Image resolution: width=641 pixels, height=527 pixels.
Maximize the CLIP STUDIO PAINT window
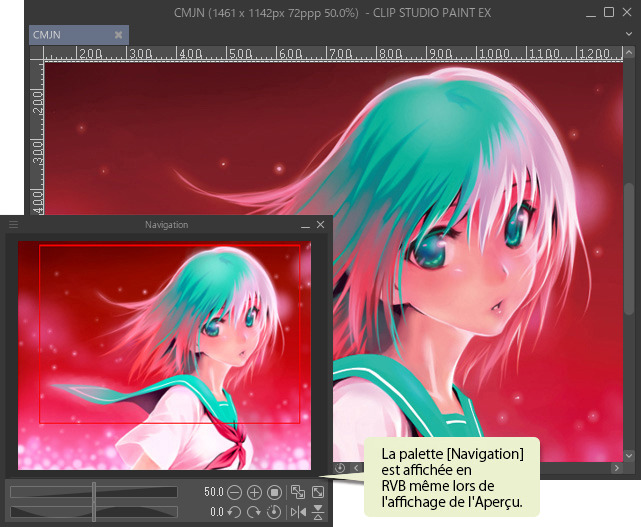coord(609,12)
